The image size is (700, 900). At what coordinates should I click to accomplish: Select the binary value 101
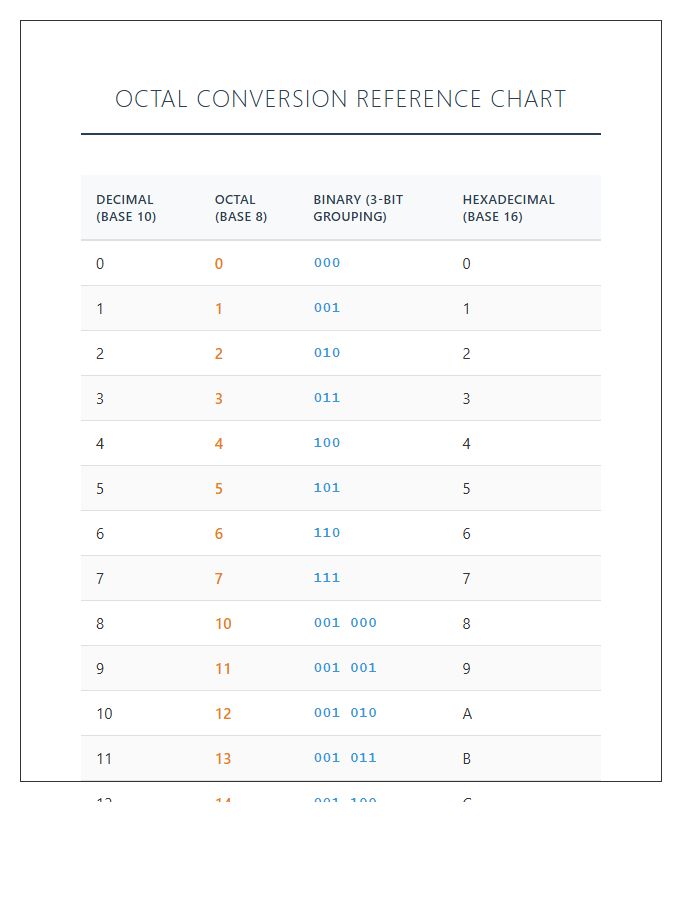coord(327,488)
